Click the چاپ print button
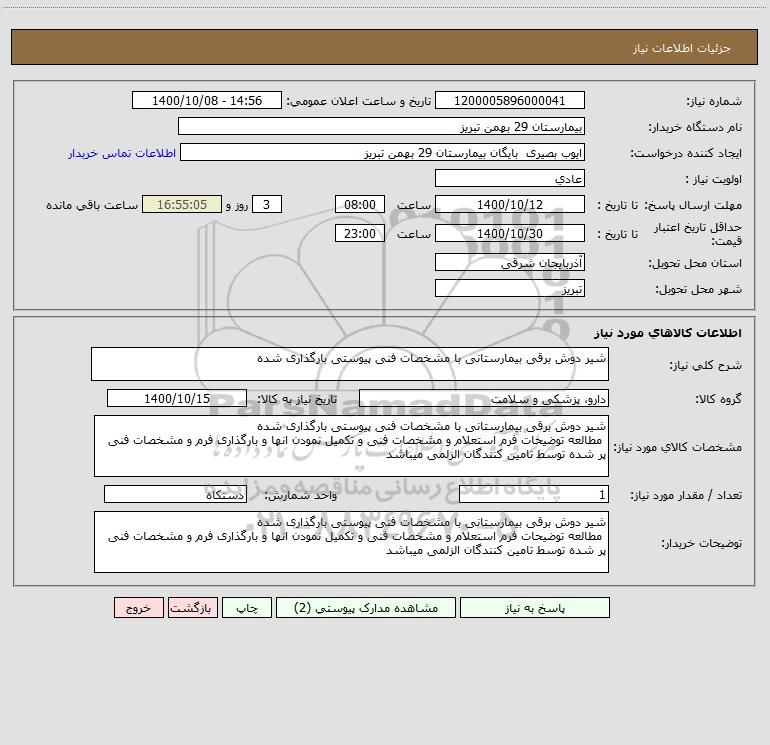770x745 pixels. (x=247, y=608)
